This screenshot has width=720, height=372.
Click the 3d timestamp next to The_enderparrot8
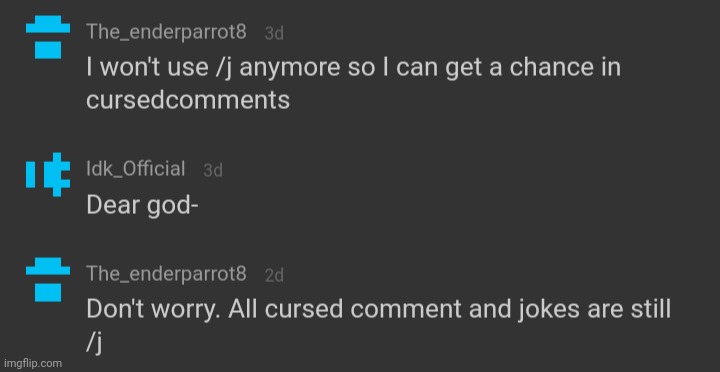tap(274, 34)
